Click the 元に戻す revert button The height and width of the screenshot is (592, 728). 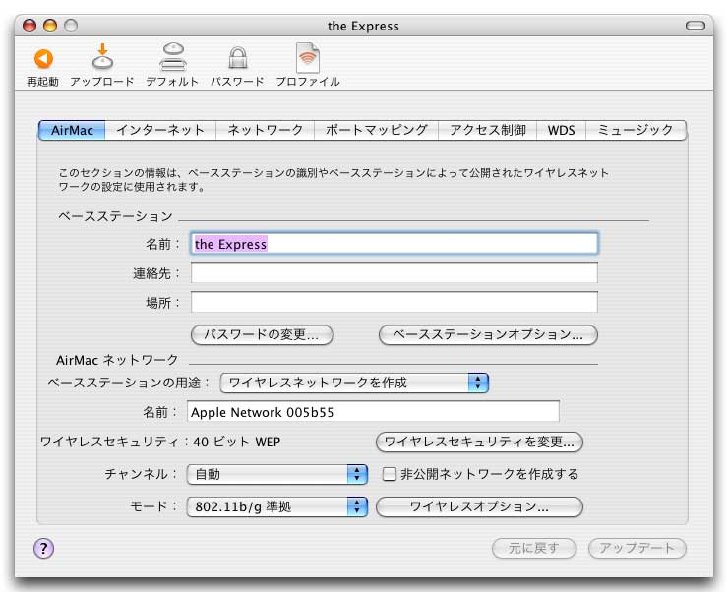(534, 548)
